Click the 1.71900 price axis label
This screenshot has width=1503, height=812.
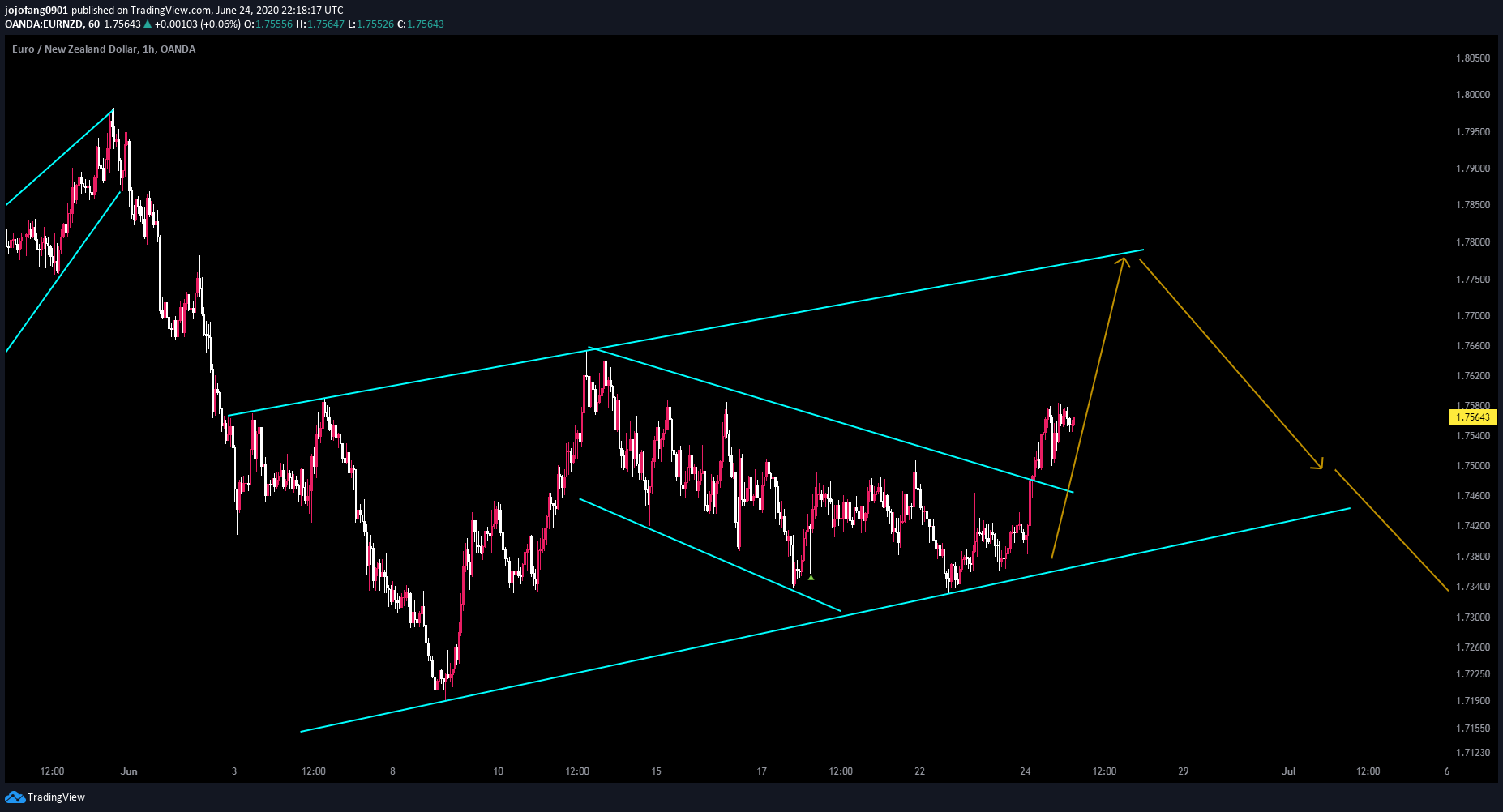(1473, 701)
